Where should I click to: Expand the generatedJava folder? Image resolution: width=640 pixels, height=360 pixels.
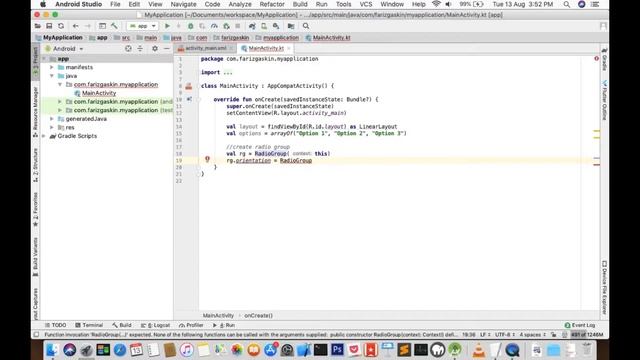[x=52, y=119]
